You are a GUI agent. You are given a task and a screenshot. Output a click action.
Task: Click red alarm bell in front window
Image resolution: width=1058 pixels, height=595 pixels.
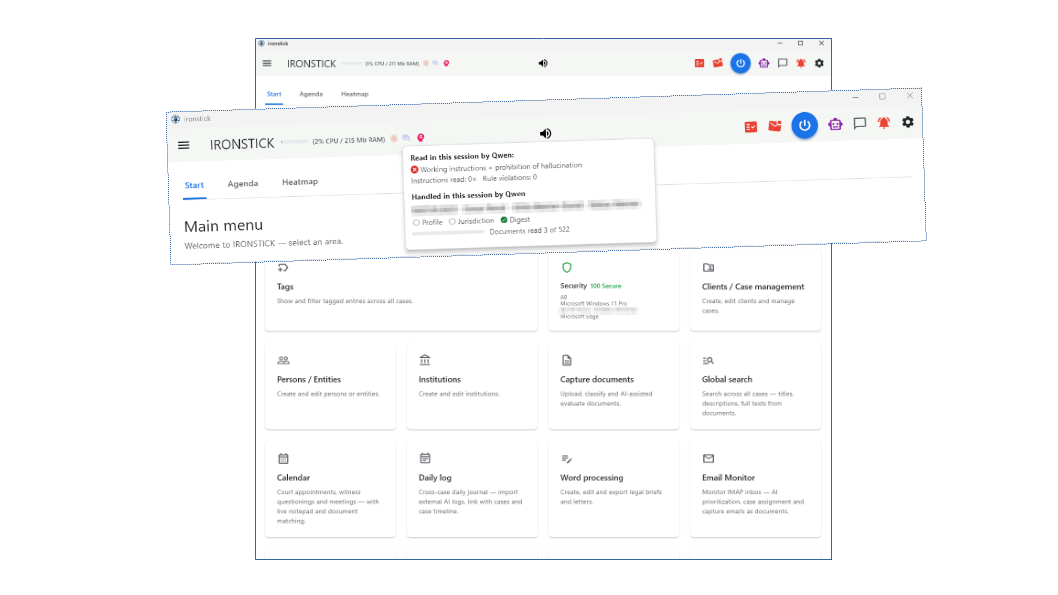(x=884, y=123)
